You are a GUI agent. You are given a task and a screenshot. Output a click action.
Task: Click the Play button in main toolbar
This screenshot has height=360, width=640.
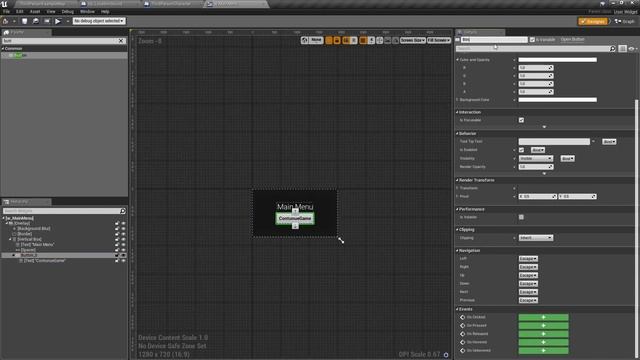pyautogui.click(x=58, y=21)
